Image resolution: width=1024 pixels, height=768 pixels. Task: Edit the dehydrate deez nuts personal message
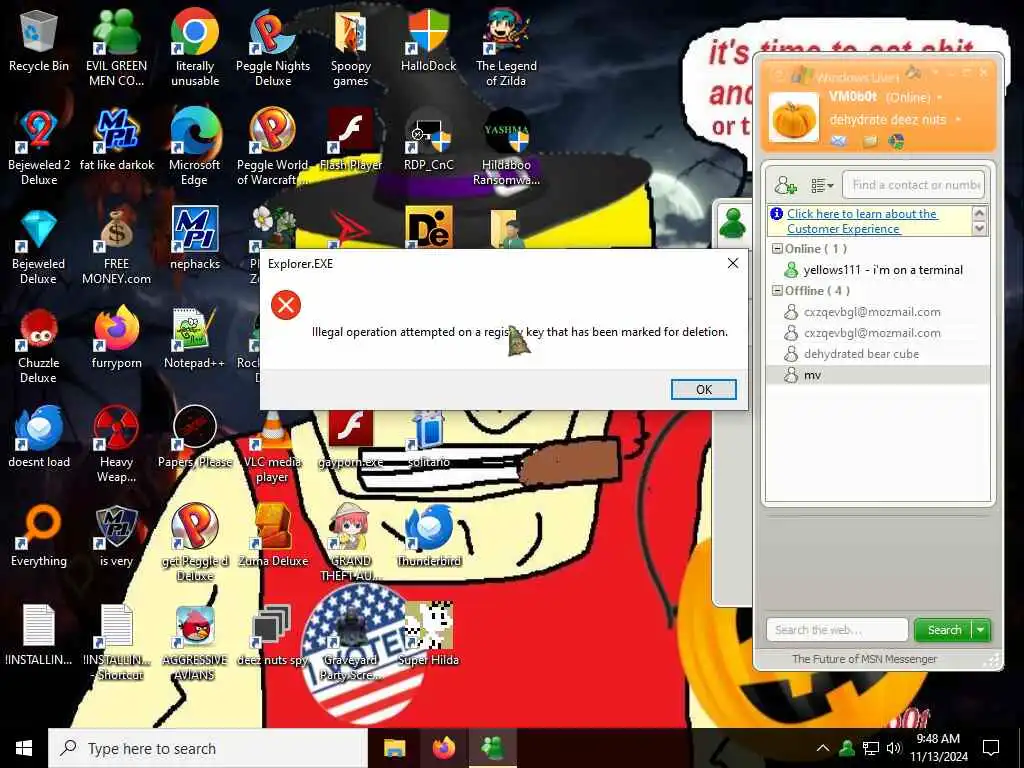[888, 120]
